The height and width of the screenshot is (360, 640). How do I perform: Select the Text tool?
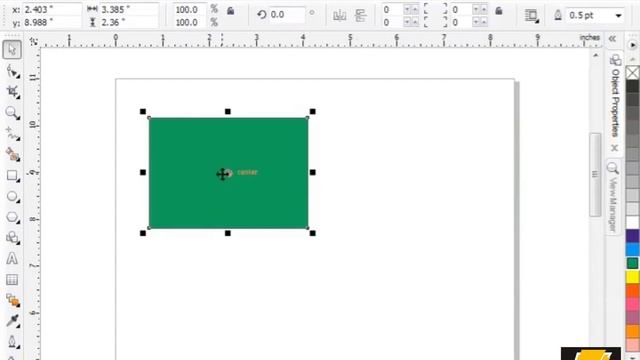pyautogui.click(x=12, y=259)
